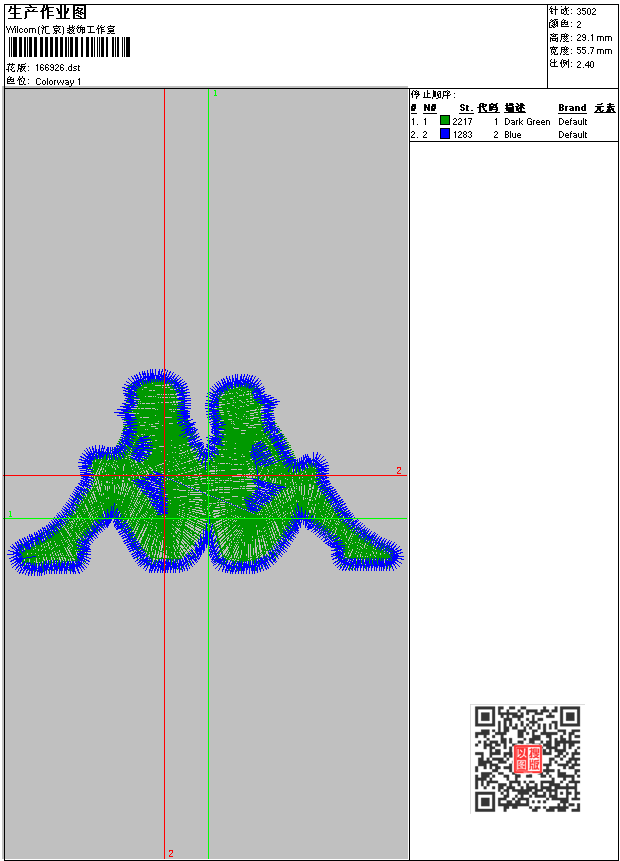Image resolution: width=620 pixels, height=861 pixels.
Task: Click red marker 2 at right edge
Action: pyautogui.click(x=399, y=471)
